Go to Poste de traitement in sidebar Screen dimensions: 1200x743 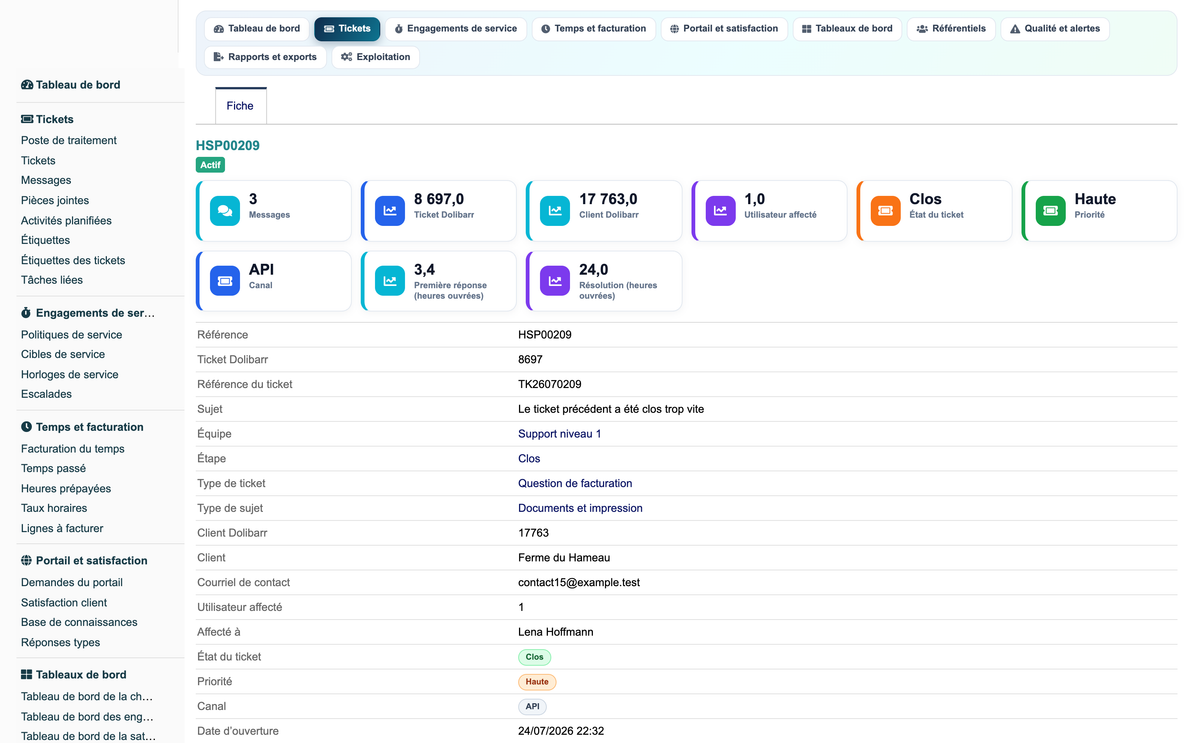tap(69, 141)
